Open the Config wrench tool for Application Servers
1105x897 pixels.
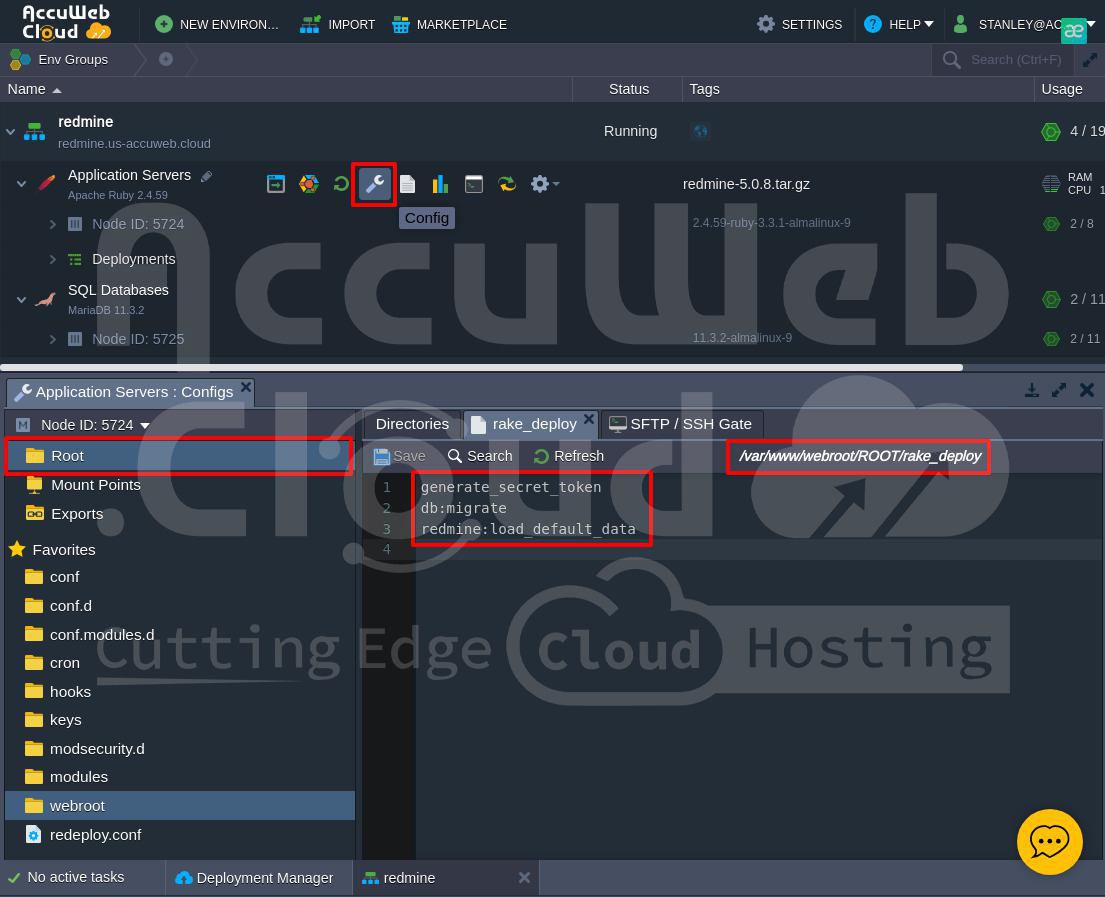(x=374, y=184)
